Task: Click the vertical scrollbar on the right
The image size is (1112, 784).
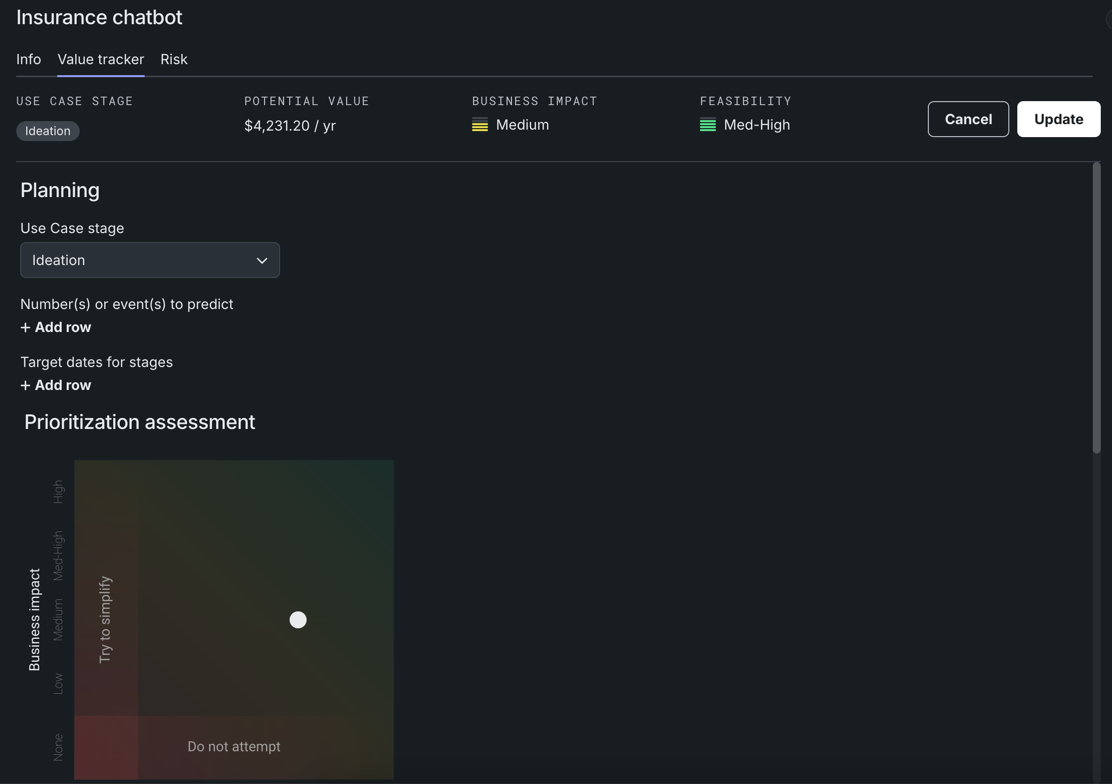Action: (1096, 310)
